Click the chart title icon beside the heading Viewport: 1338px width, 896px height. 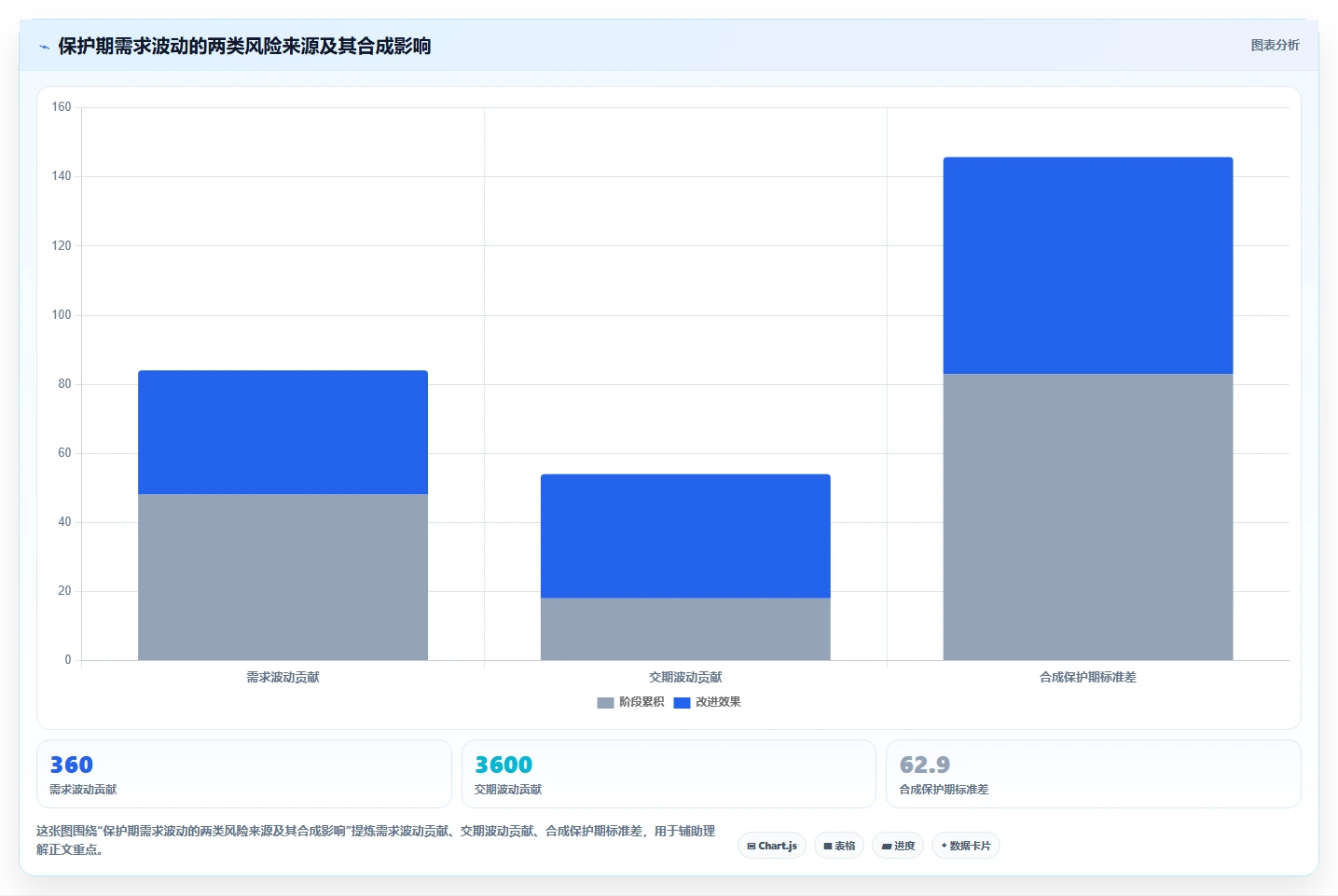[44, 47]
